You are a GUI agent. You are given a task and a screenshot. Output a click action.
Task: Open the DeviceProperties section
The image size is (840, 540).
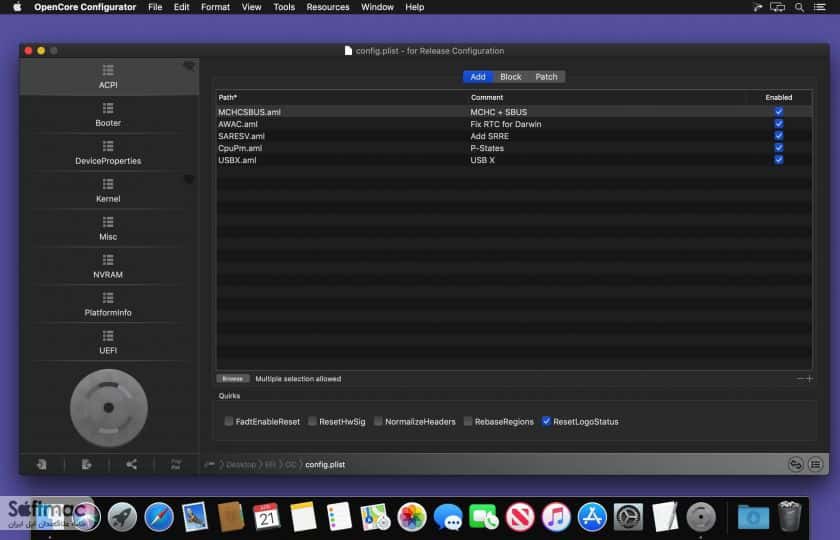point(108,153)
